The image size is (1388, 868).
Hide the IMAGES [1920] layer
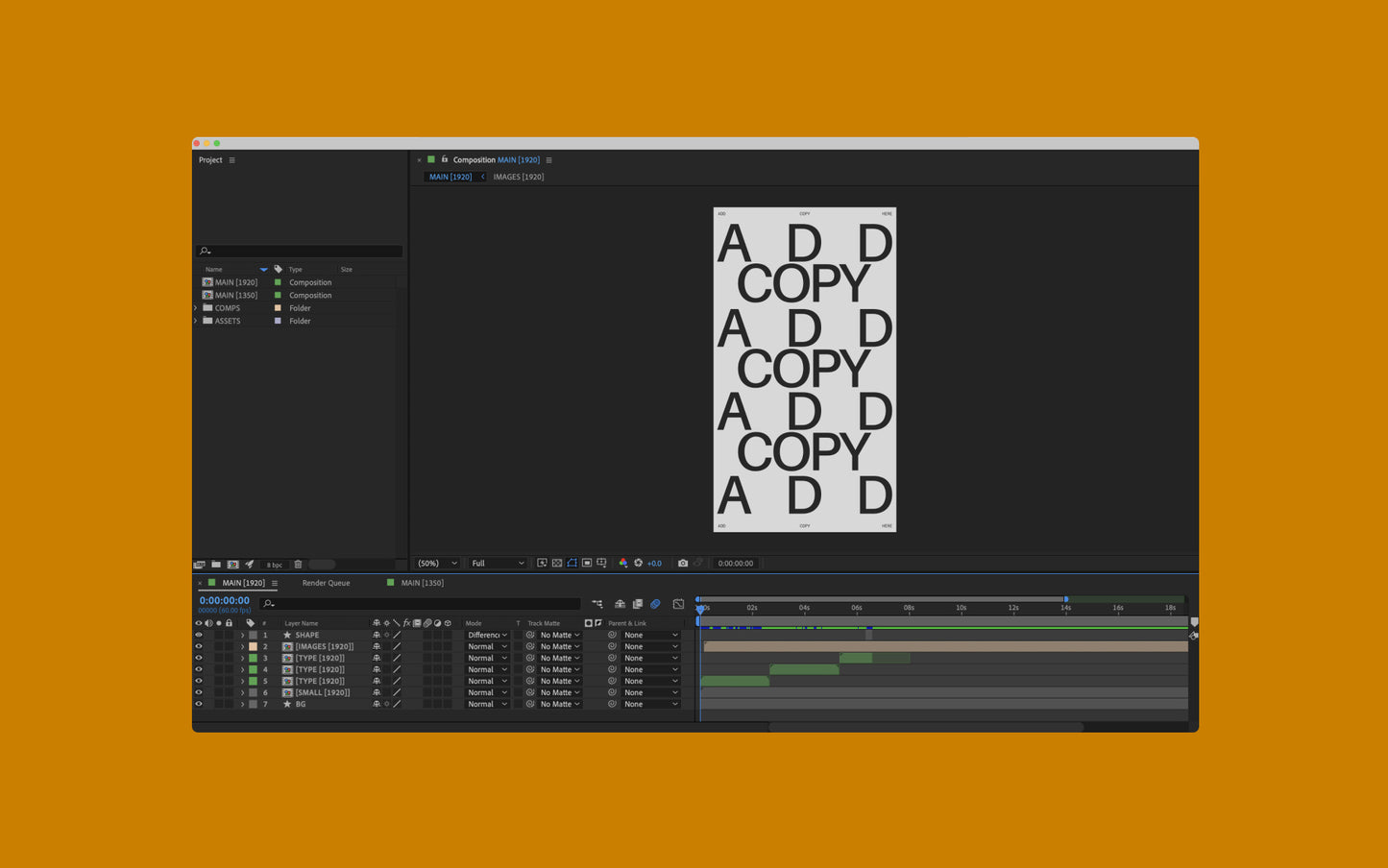[199, 646]
